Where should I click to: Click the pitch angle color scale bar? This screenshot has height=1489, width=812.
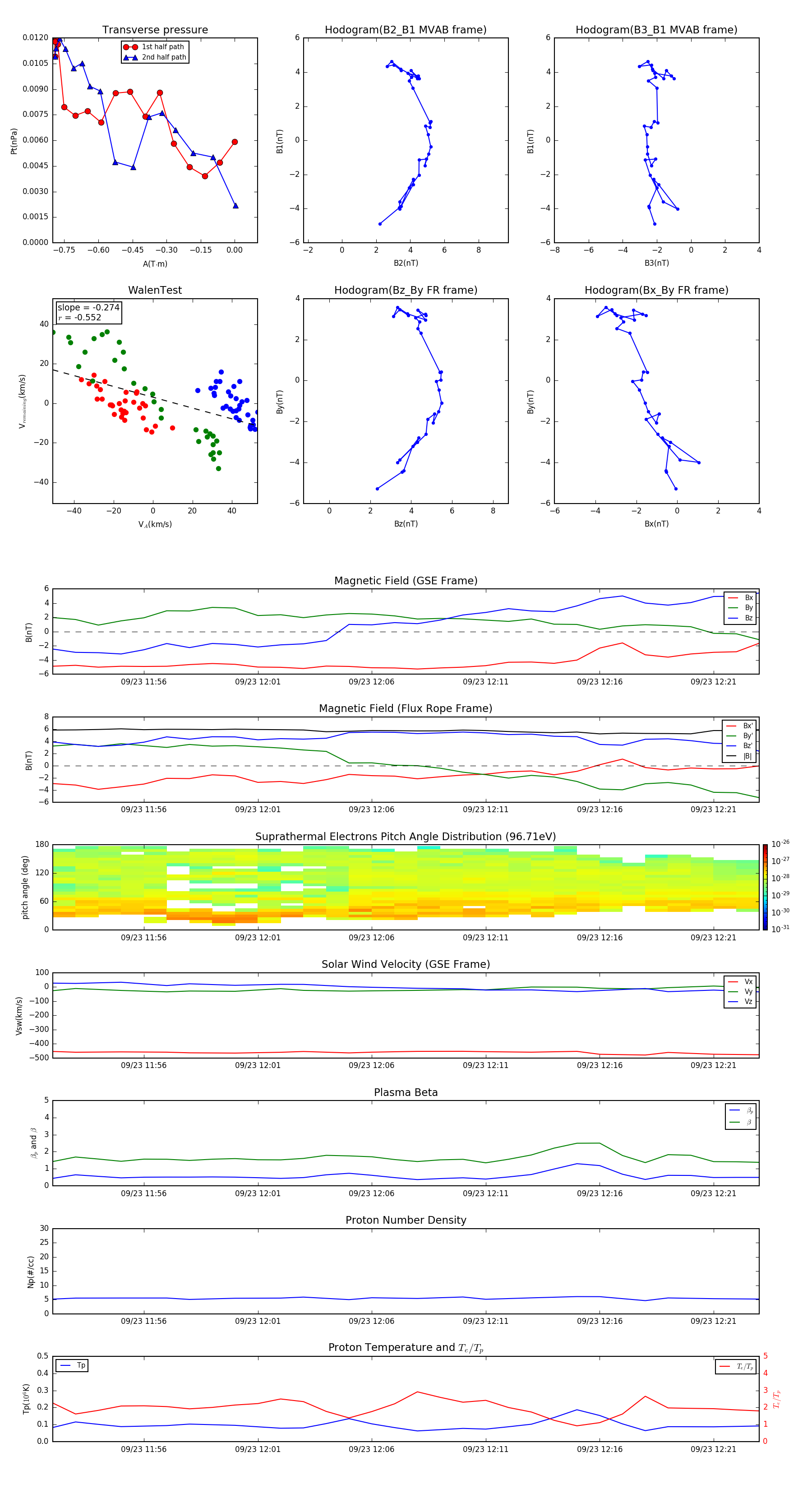(x=765, y=887)
